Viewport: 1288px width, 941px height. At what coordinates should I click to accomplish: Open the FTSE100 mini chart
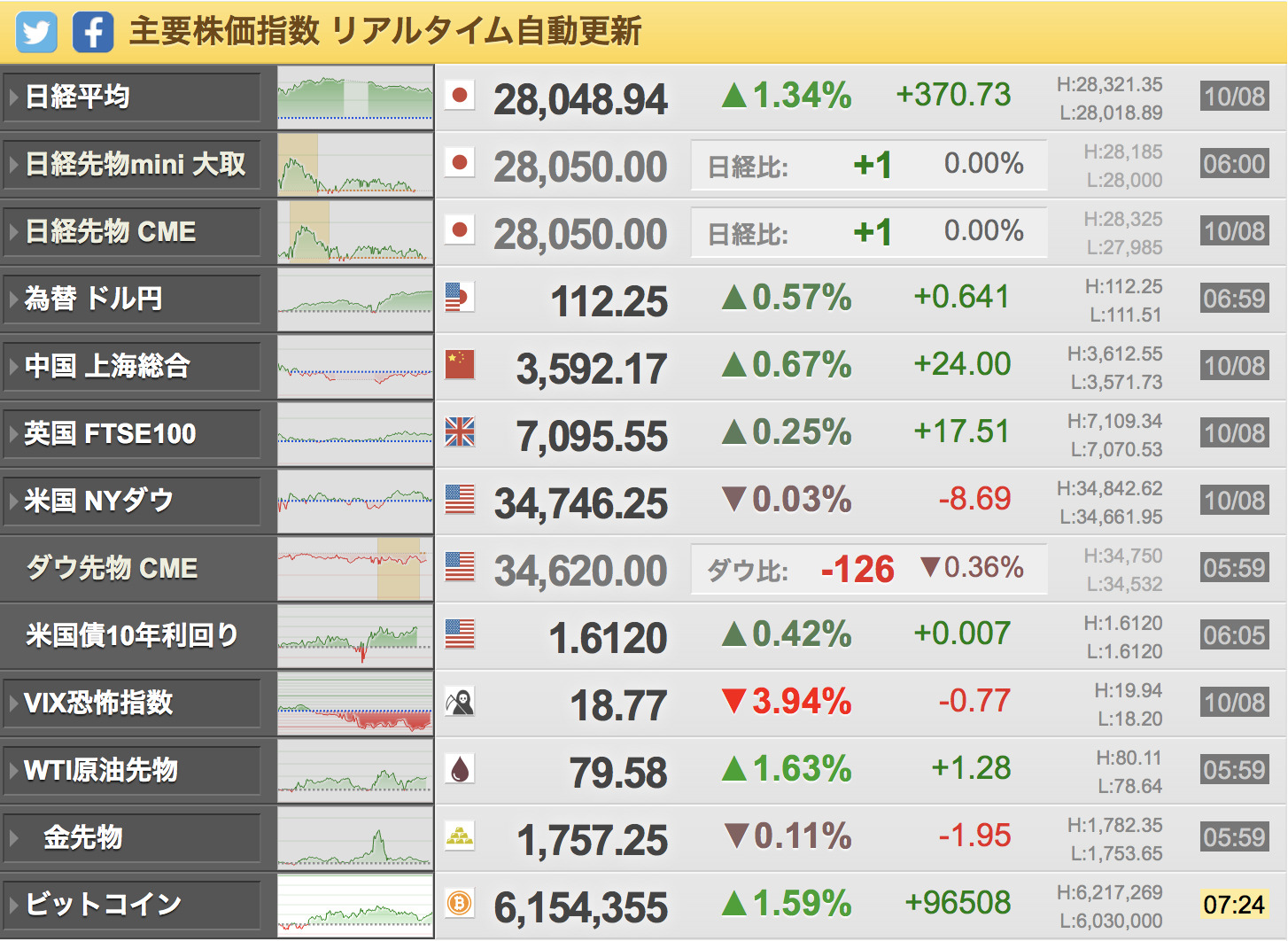pyautogui.click(x=355, y=434)
